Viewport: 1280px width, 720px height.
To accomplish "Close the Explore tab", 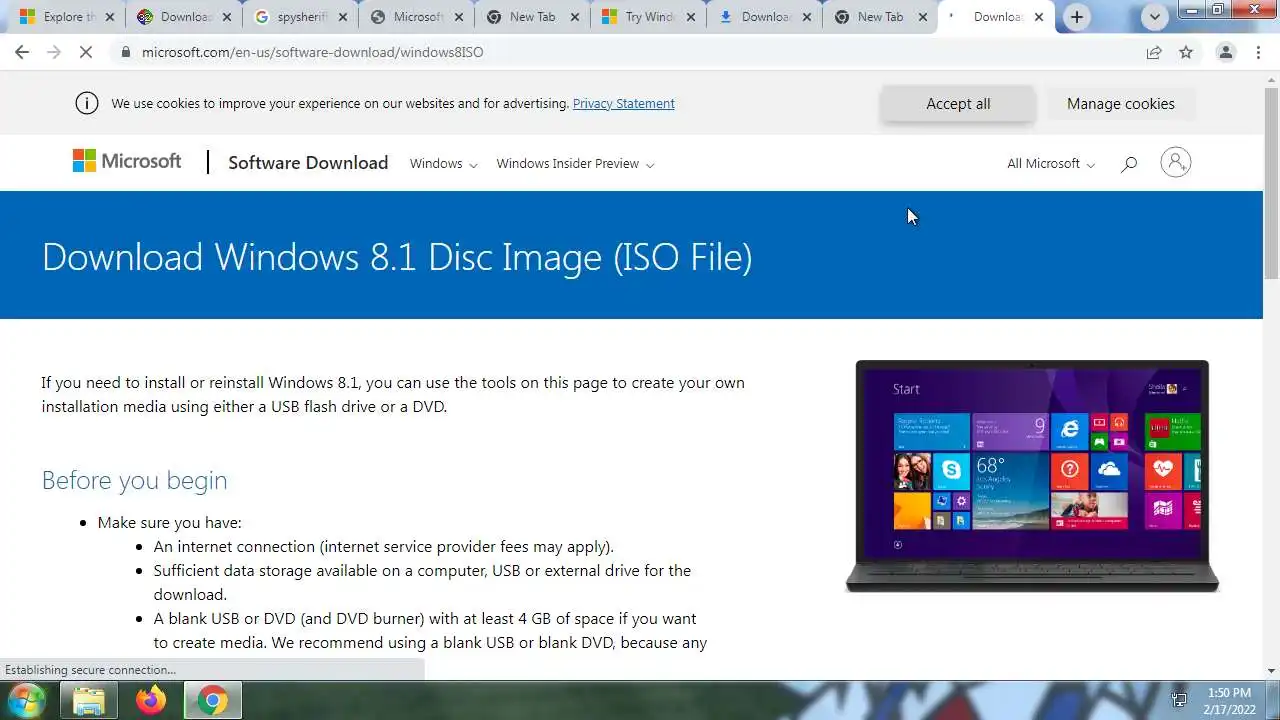I will (110, 17).
